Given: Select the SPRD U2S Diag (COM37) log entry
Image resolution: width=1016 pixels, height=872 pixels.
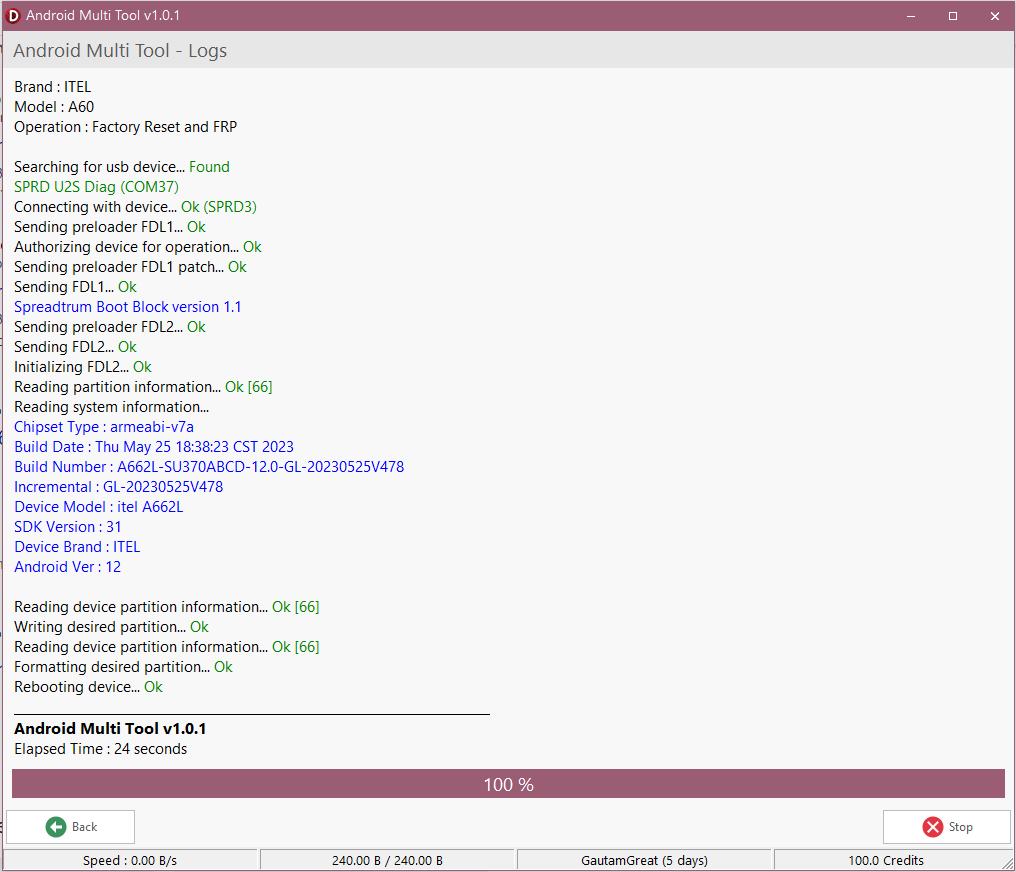Looking at the screenshot, I should pyautogui.click(x=96, y=186).
